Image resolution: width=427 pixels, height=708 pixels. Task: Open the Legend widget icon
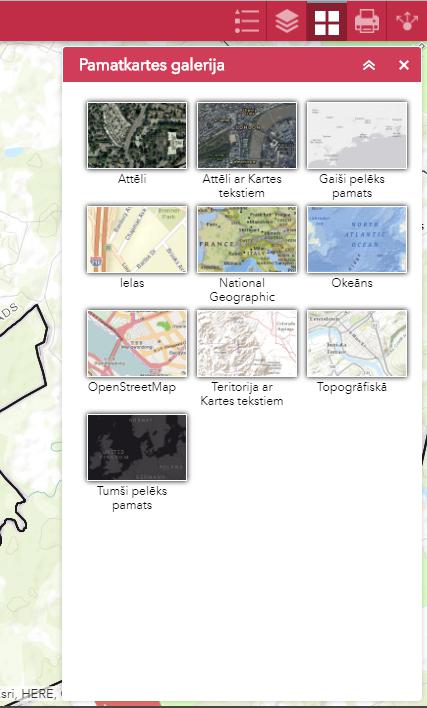(247, 21)
